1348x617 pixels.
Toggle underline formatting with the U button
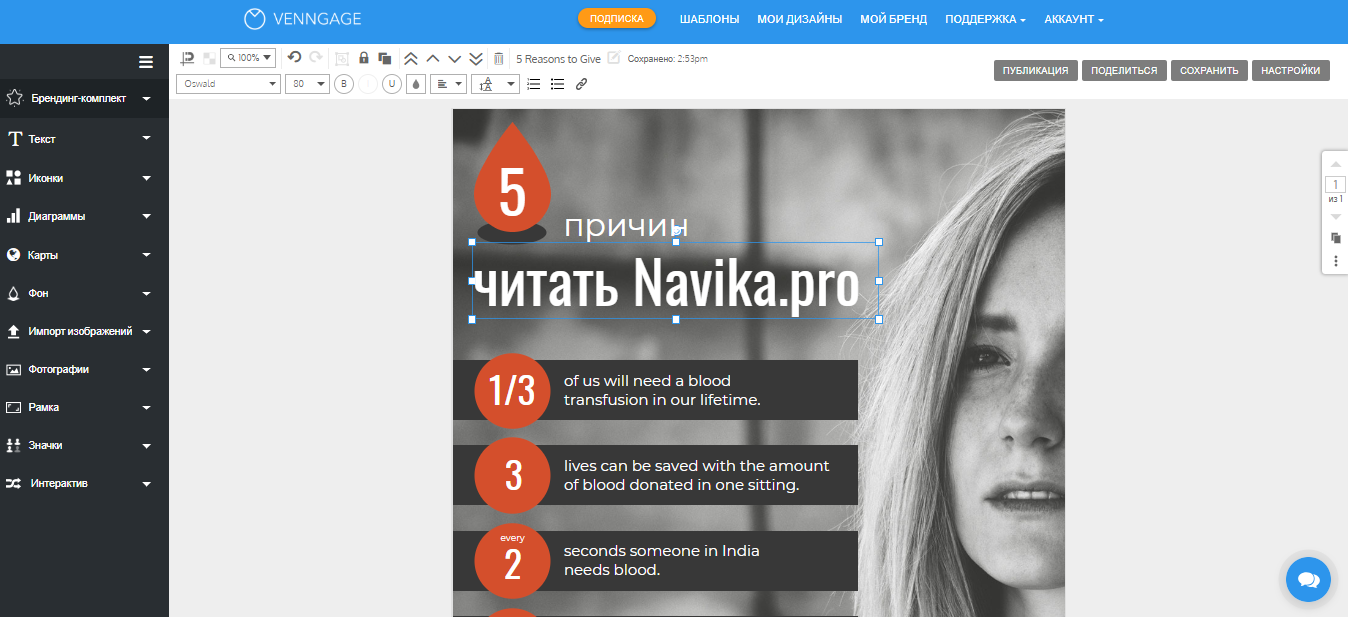click(392, 84)
